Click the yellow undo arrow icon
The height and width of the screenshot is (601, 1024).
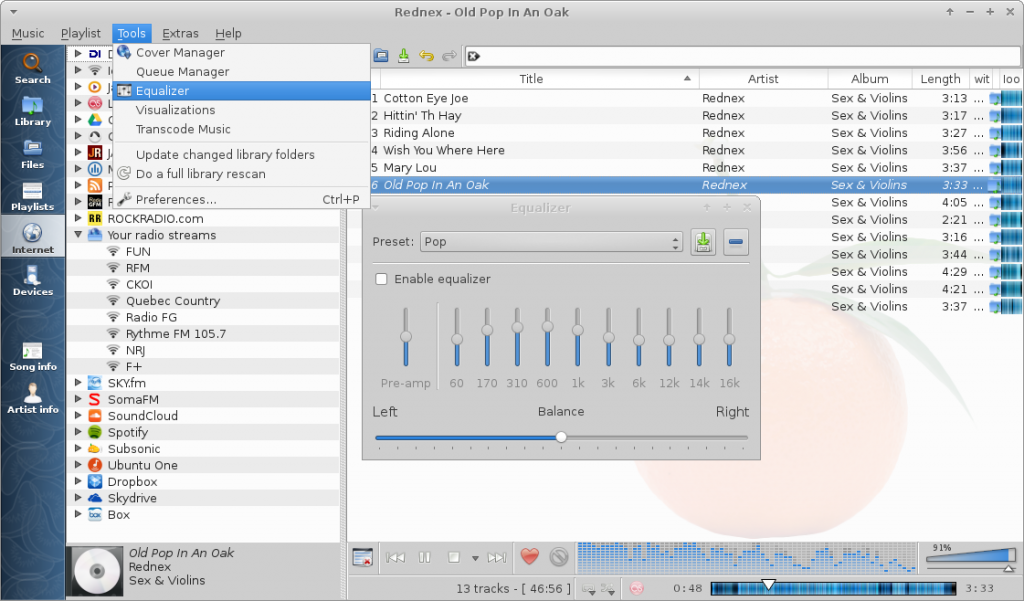[426, 56]
